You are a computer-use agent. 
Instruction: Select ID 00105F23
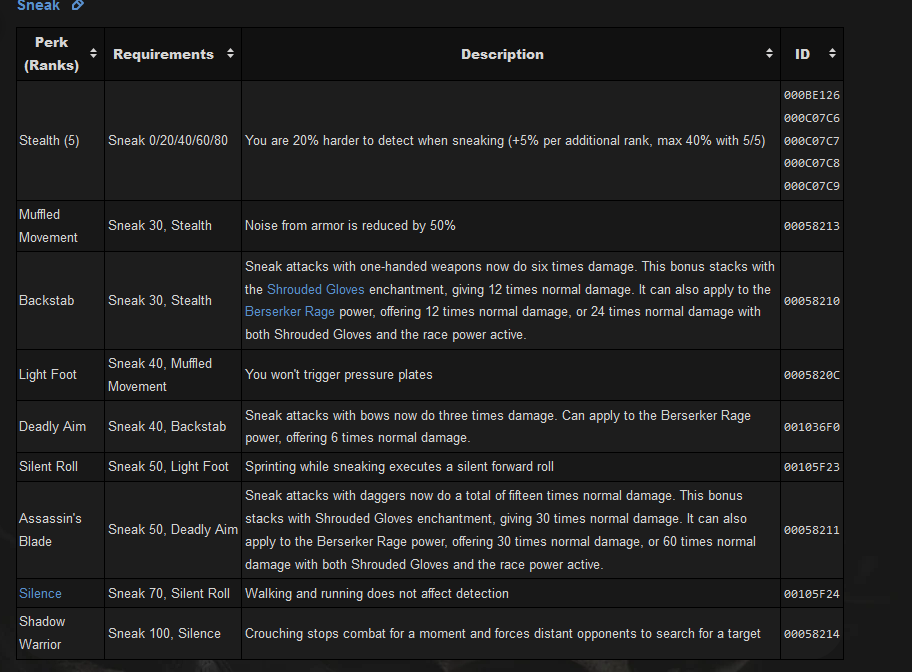pos(811,467)
